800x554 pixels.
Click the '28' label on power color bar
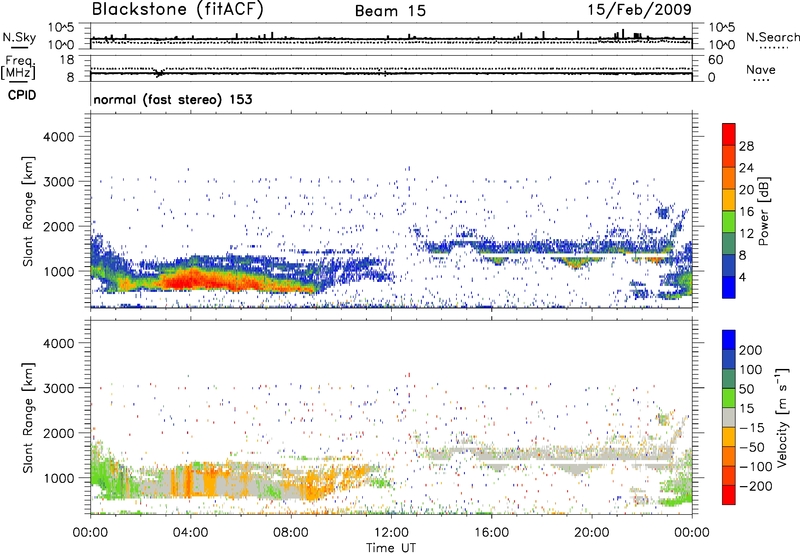click(746, 146)
